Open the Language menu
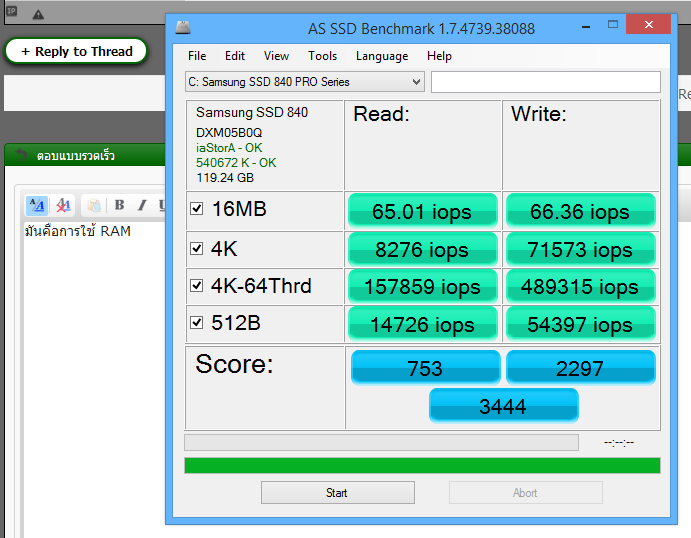The width and height of the screenshot is (691, 538). pyautogui.click(x=381, y=56)
